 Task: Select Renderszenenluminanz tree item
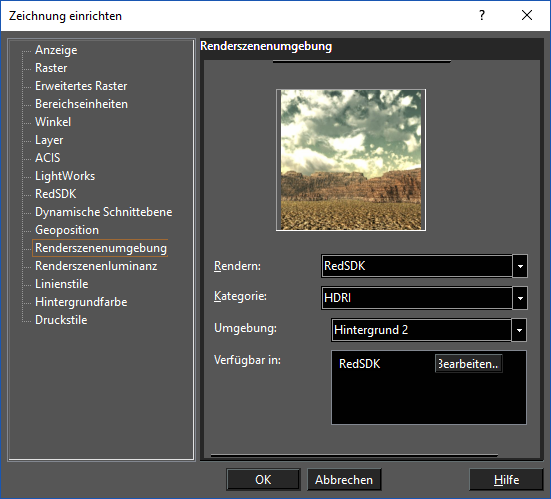point(96,266)
